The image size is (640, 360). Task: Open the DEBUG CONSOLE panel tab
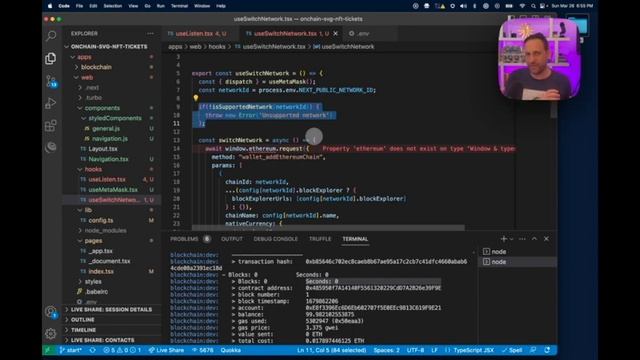point(276,239)
